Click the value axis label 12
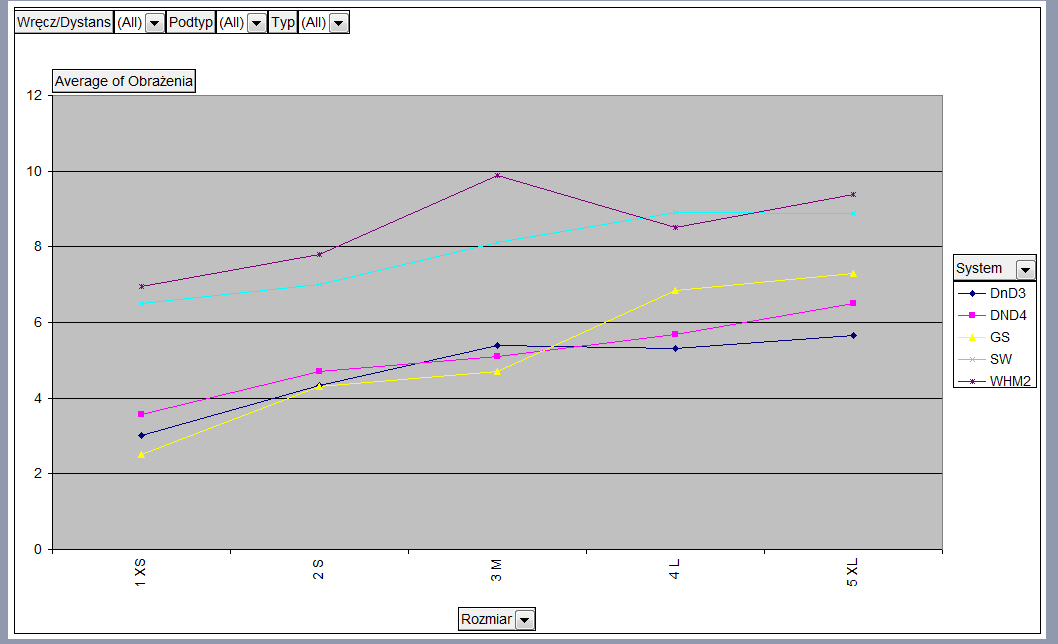This screenshot has width=1058, height=644. (35, 96)
